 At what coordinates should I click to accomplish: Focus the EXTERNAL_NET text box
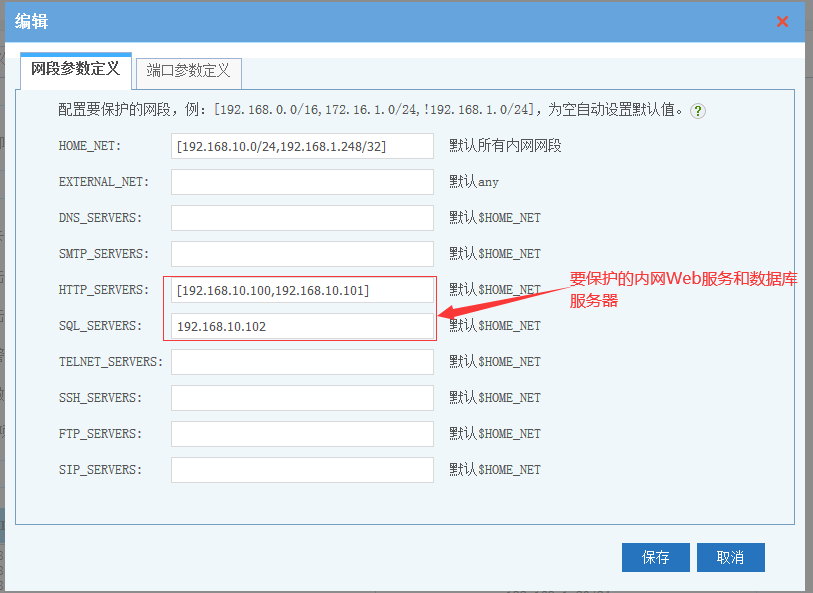point(302,182)
